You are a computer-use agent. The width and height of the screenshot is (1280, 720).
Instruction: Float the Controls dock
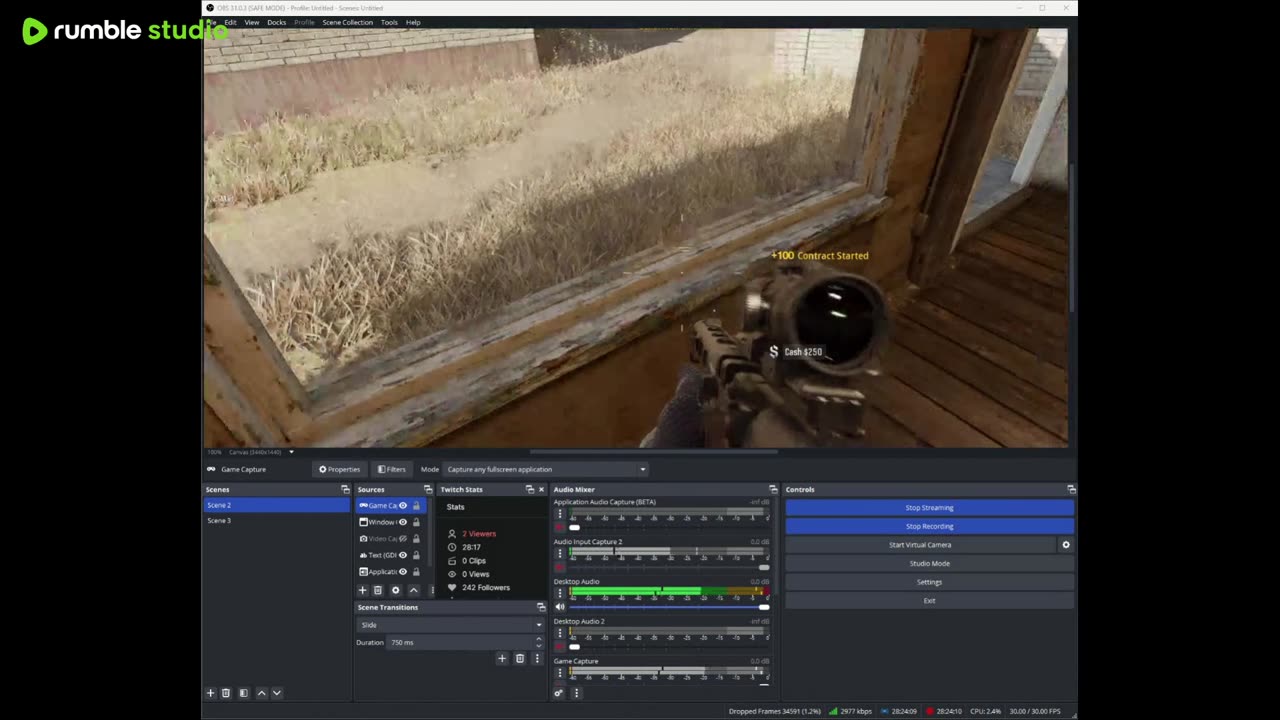(x=1071, y=490)
